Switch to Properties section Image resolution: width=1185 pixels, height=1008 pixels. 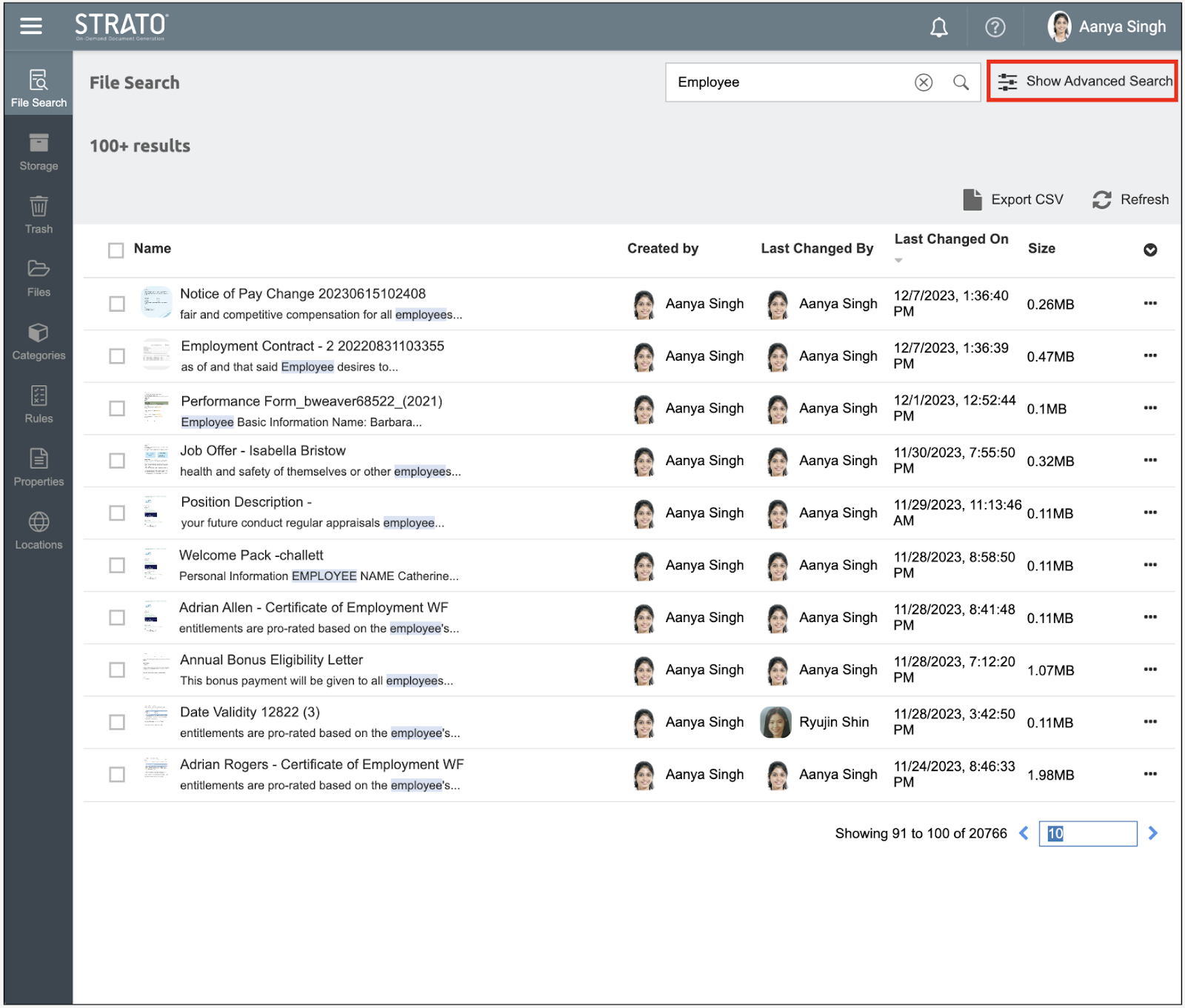[39, 467]
